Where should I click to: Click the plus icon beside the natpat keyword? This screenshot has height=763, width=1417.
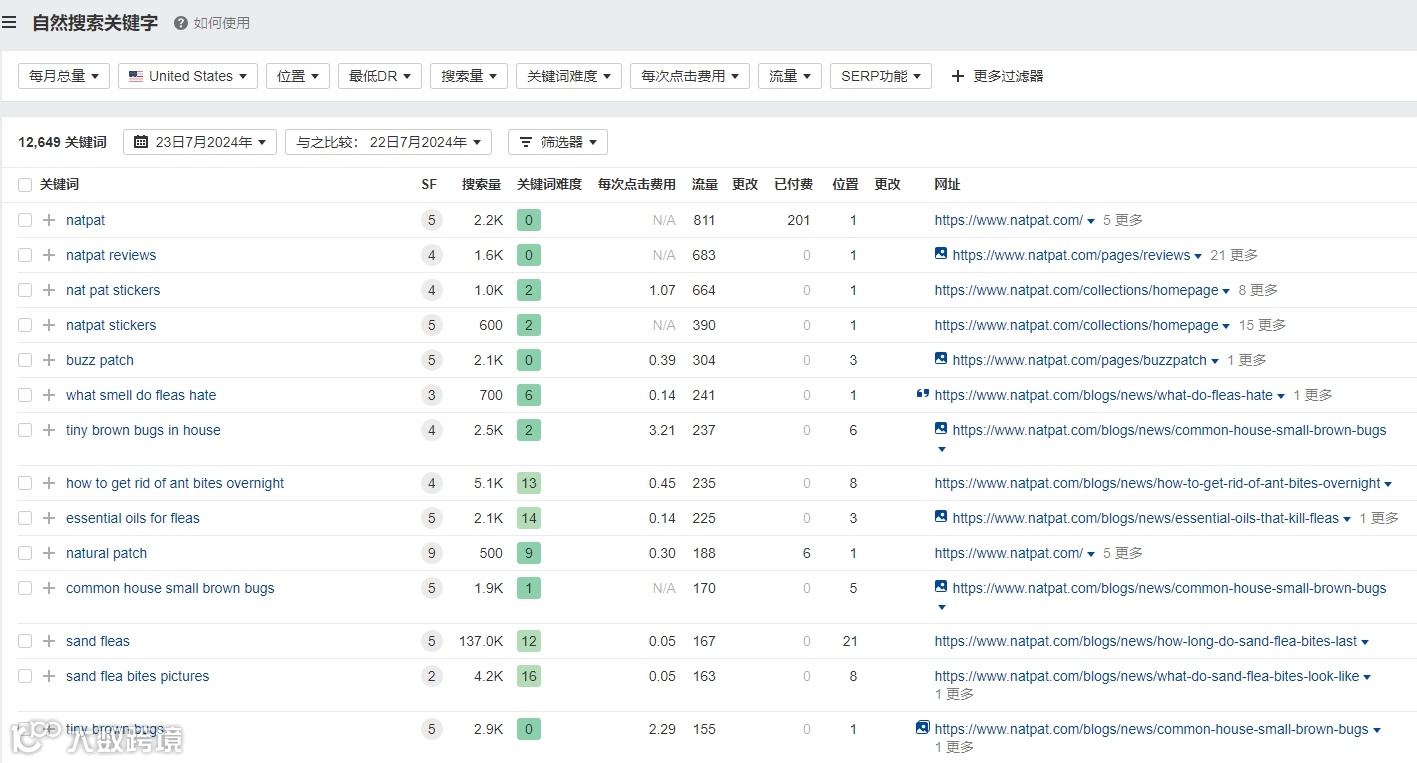[49, 220]
